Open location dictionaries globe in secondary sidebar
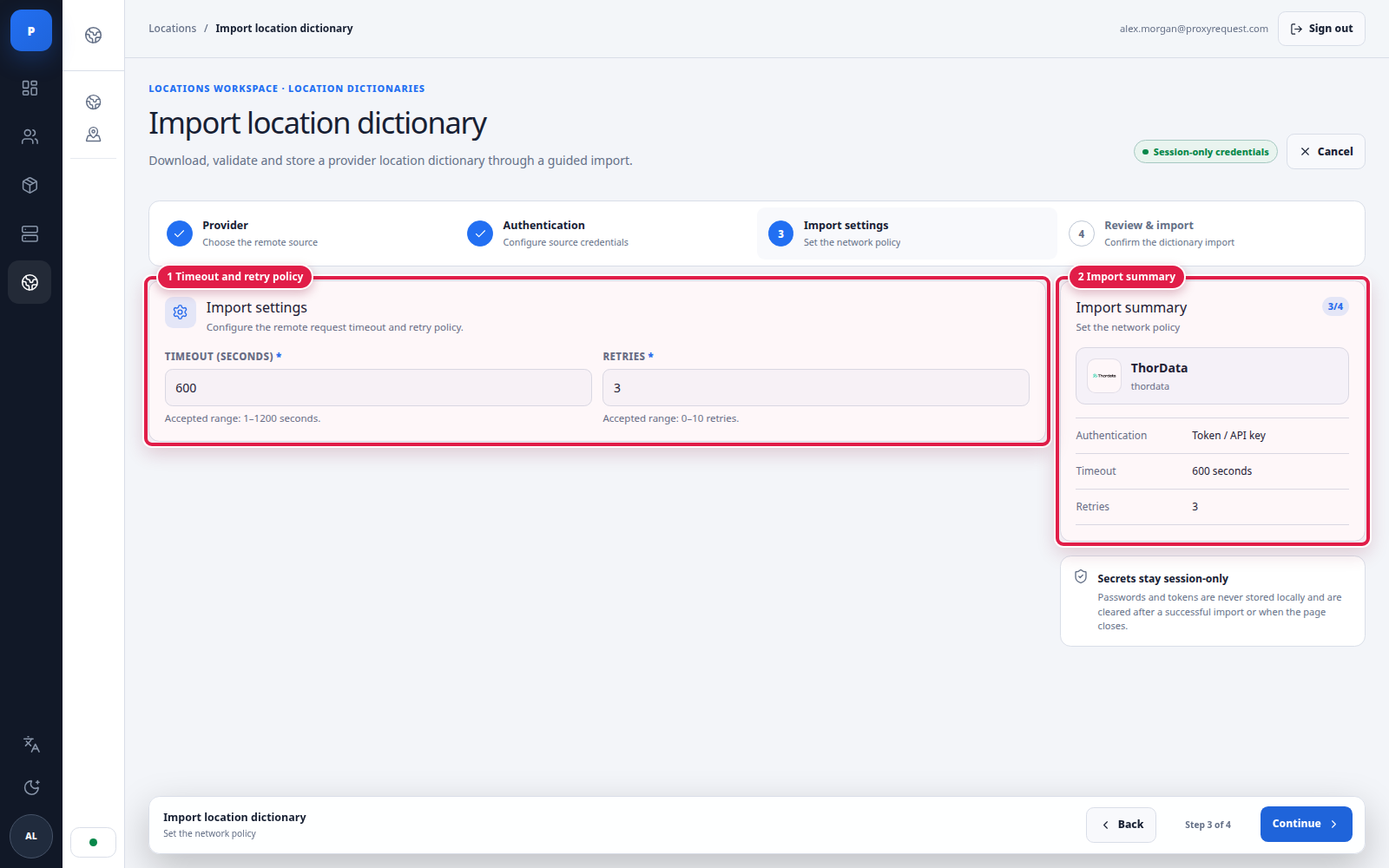This screenshot has width=1389, height=868. coord(94,102)
